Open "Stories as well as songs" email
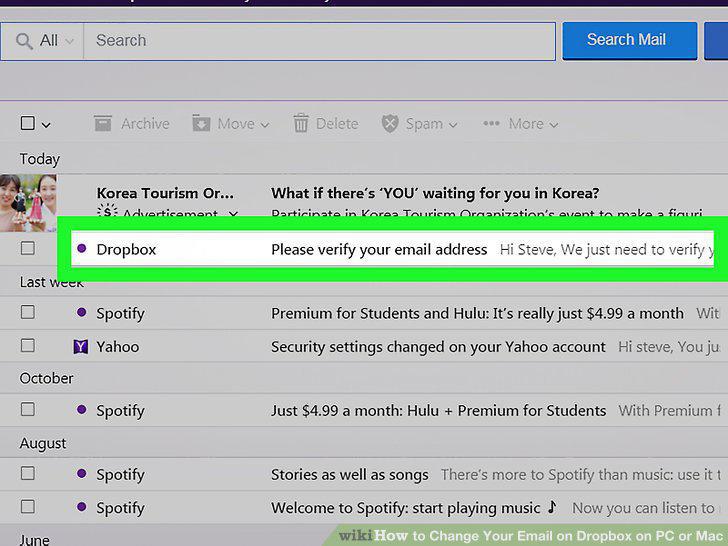The image size is (728, 546). [350, 475]
